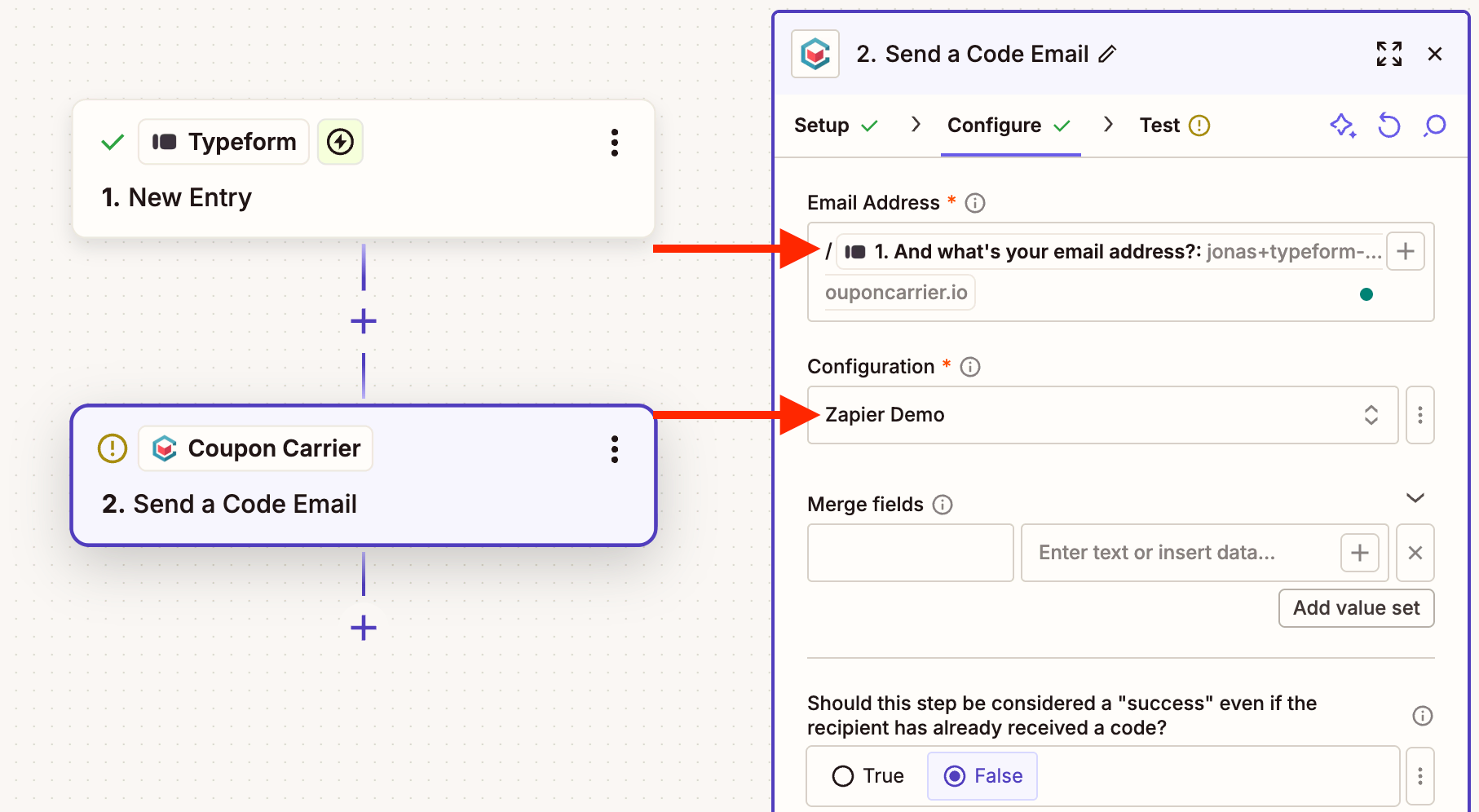Show info for Configuration field
The width and height of the screenshot is (1479, 812).
click(x=970, y=367)
